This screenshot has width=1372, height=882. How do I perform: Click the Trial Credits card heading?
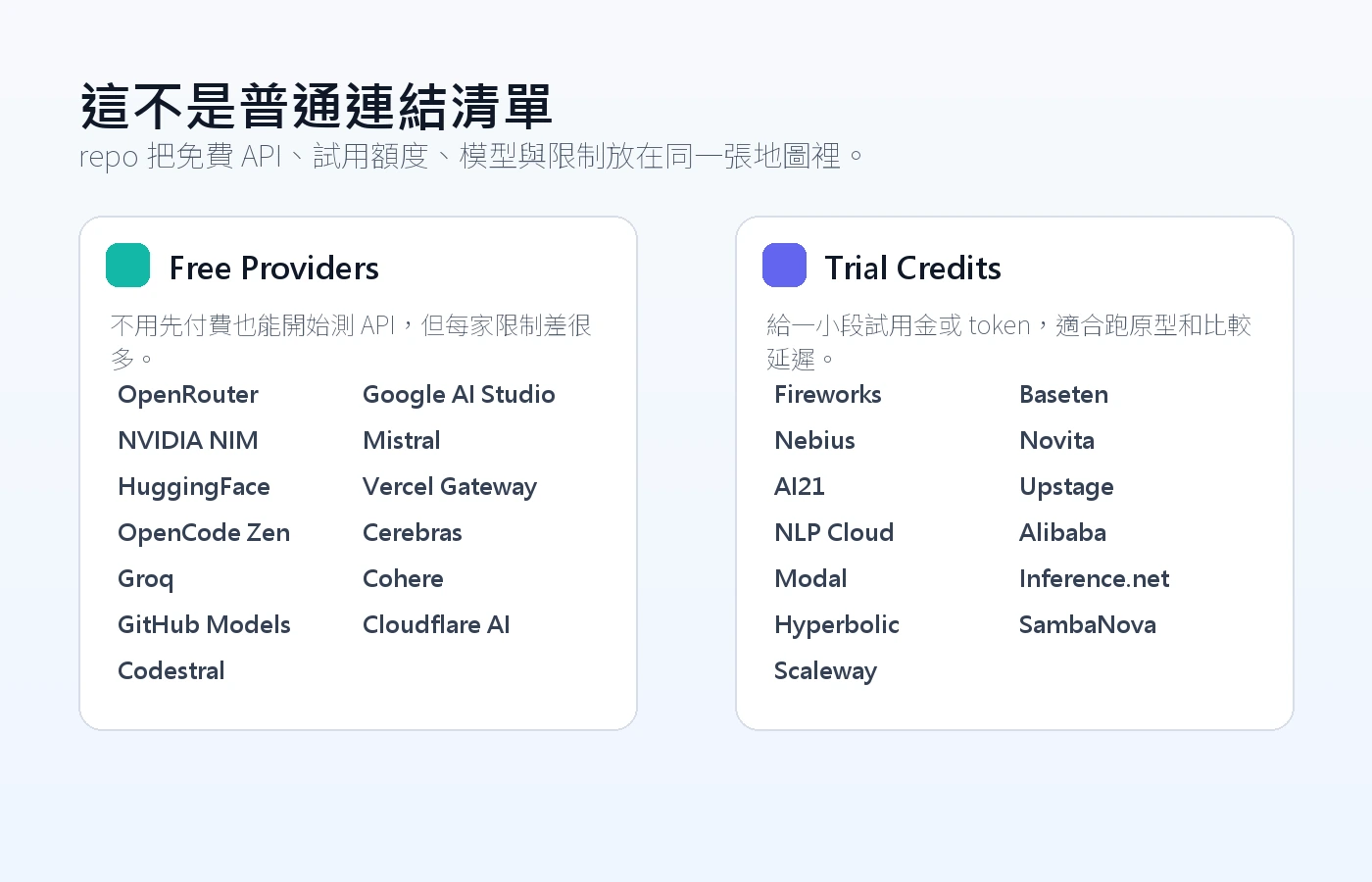point(912,268)
